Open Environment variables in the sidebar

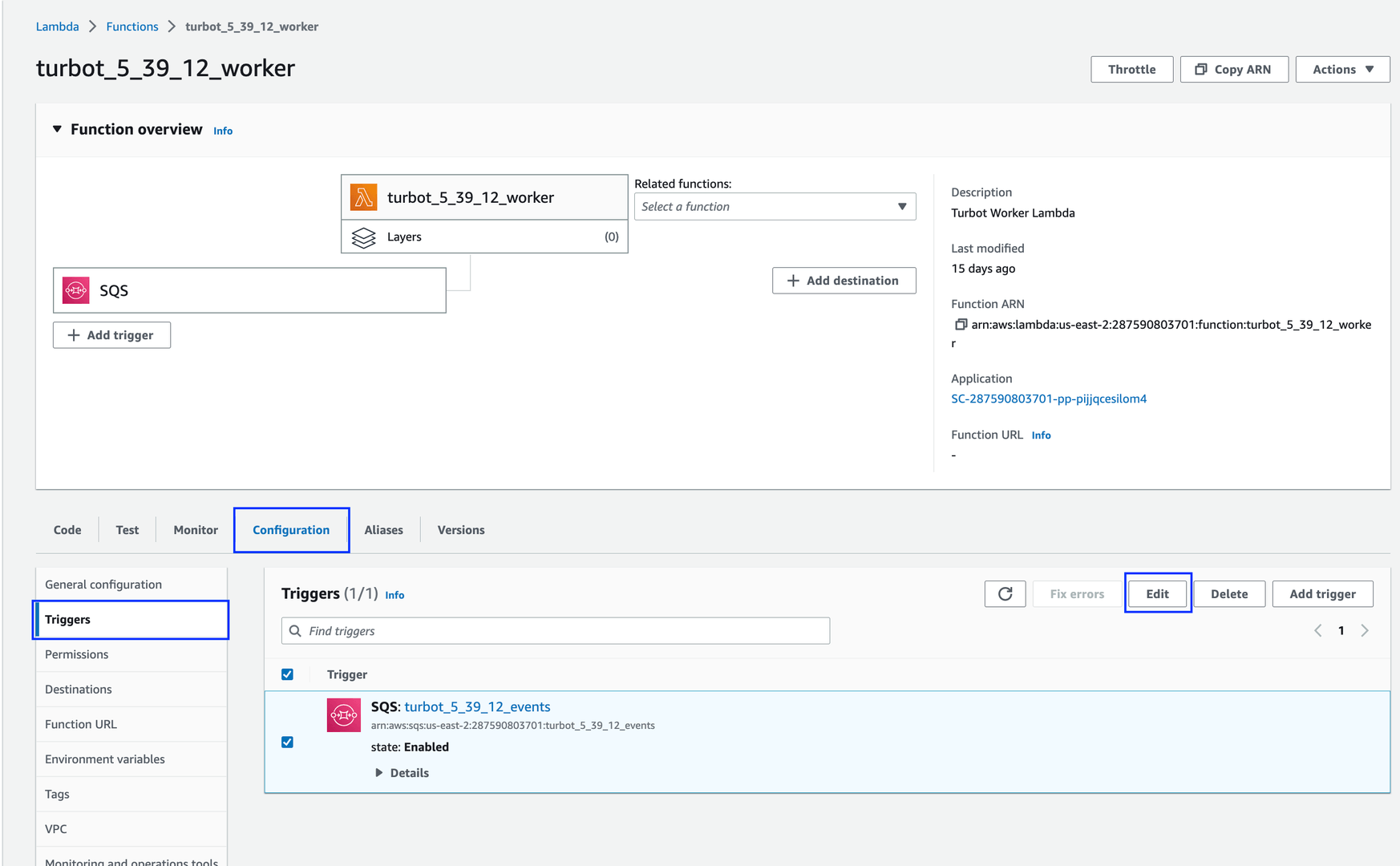point(105,759)
